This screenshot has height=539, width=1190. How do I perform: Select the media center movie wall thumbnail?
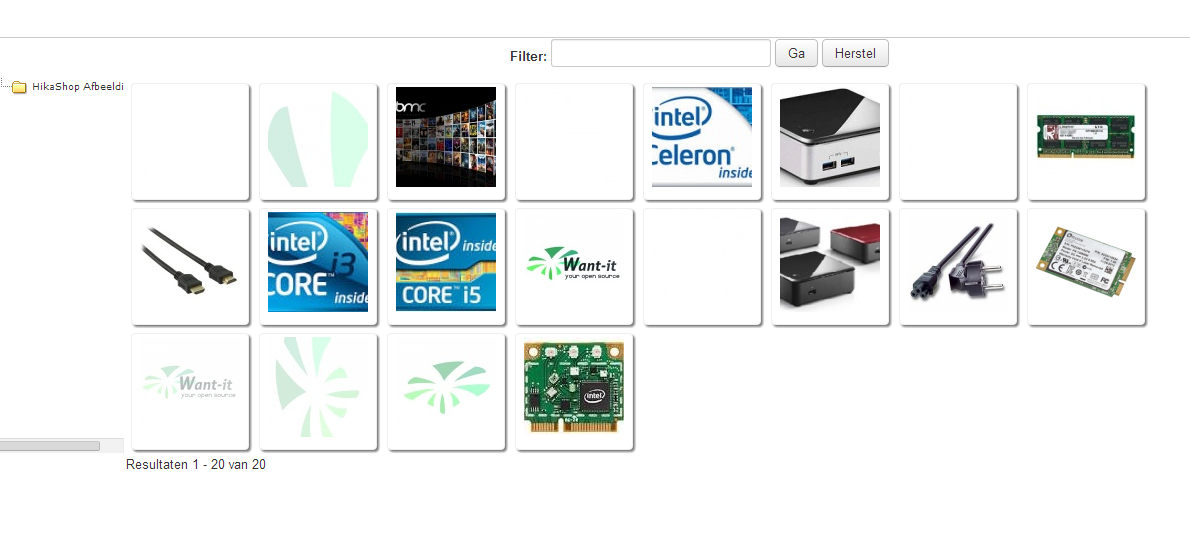tap(446, 141)
